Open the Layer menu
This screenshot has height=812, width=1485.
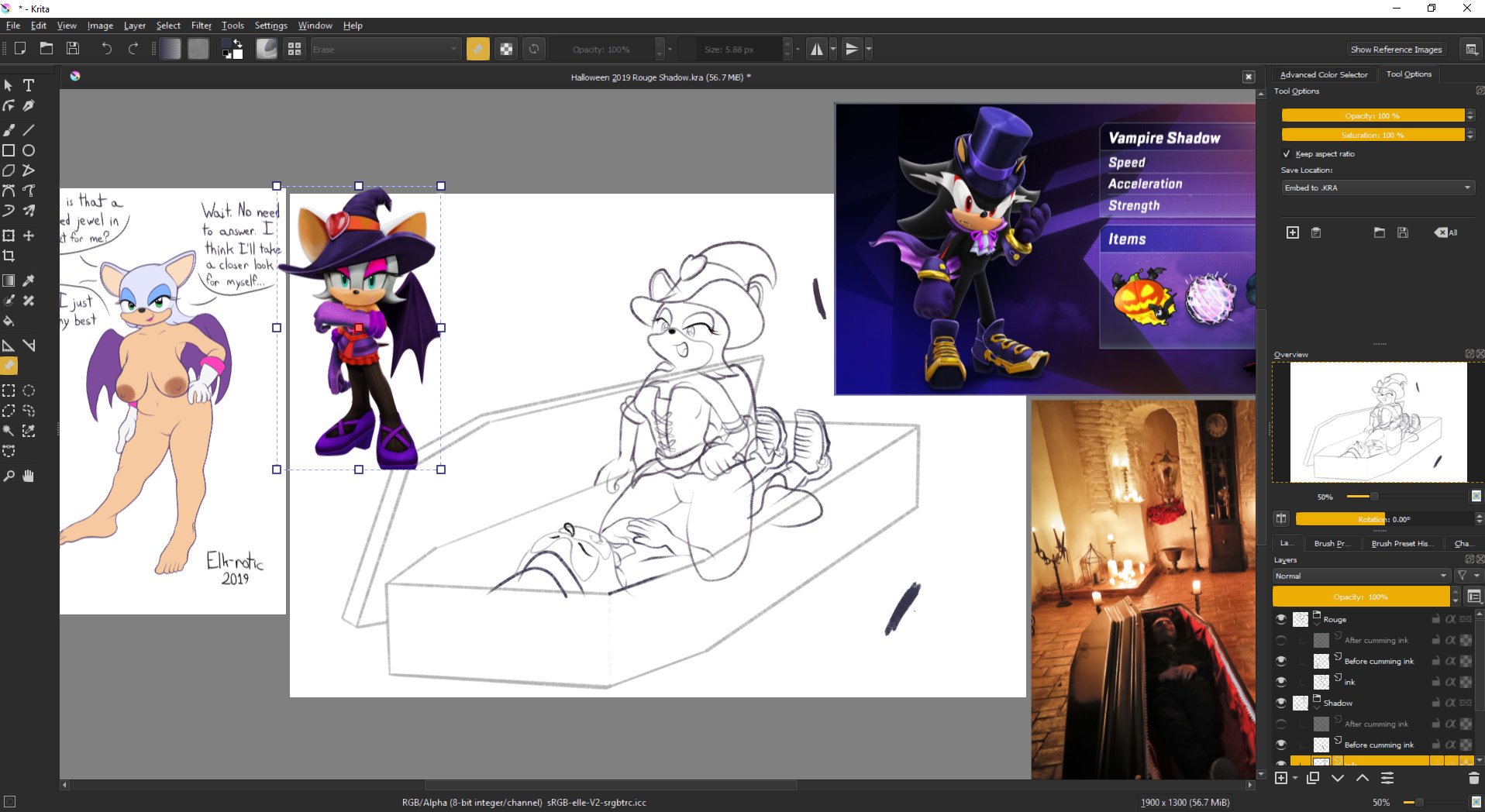[x=135, y=26]
